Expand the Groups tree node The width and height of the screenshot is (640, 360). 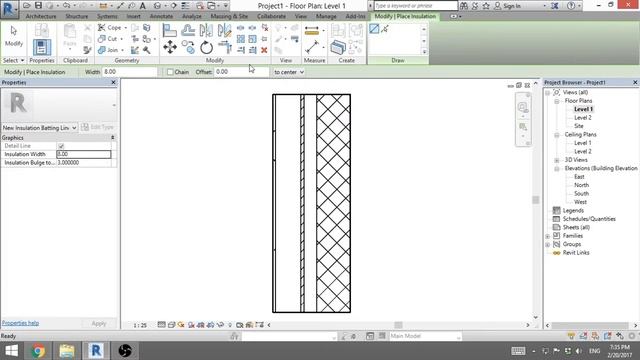click(x=548, y=244)
